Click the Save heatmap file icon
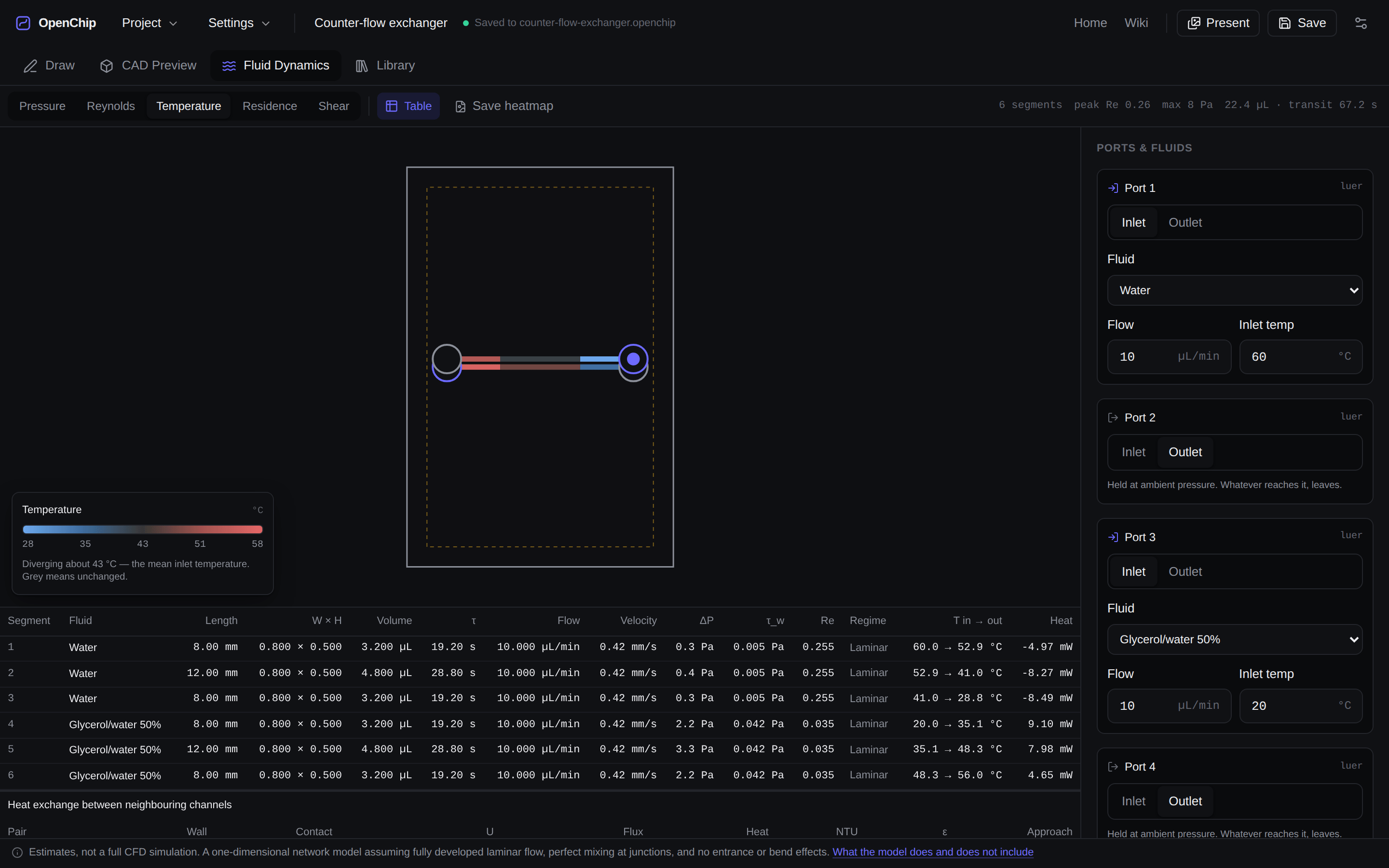1389x868 pixels. (460, 107)
